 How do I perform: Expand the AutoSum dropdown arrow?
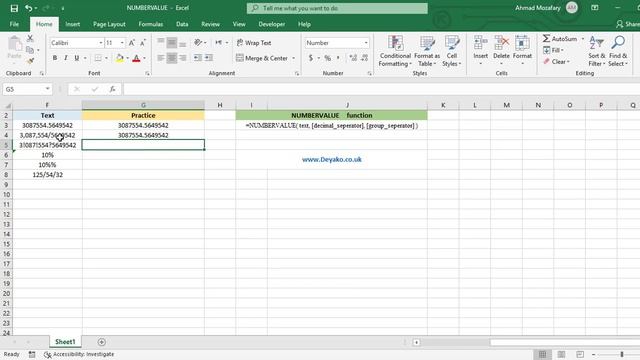pos(582,39)
